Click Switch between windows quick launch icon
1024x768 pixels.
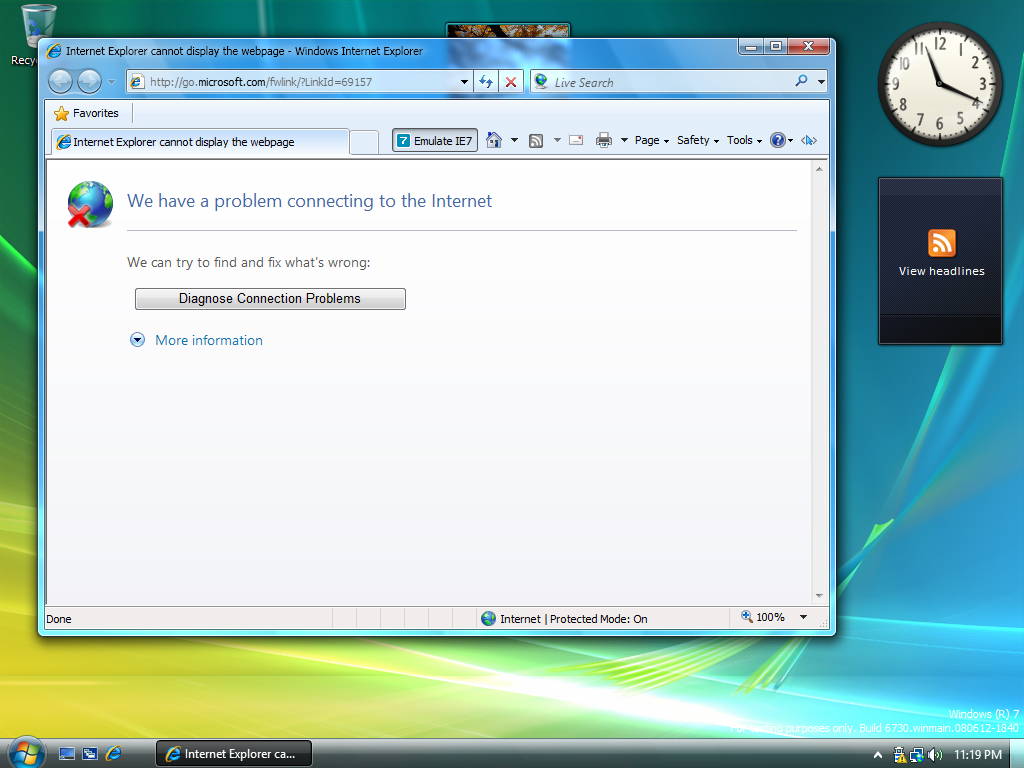(x=90, y=754)
